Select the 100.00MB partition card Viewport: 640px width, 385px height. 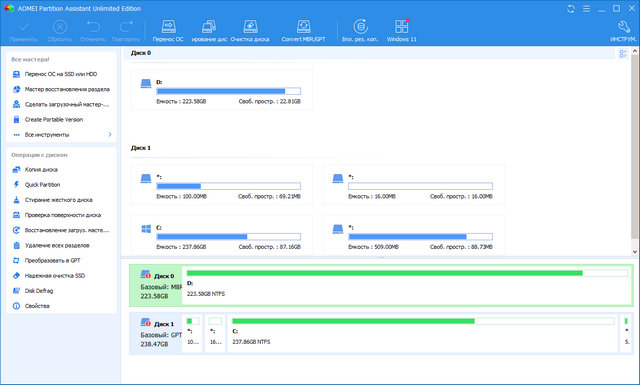[222, 185]
